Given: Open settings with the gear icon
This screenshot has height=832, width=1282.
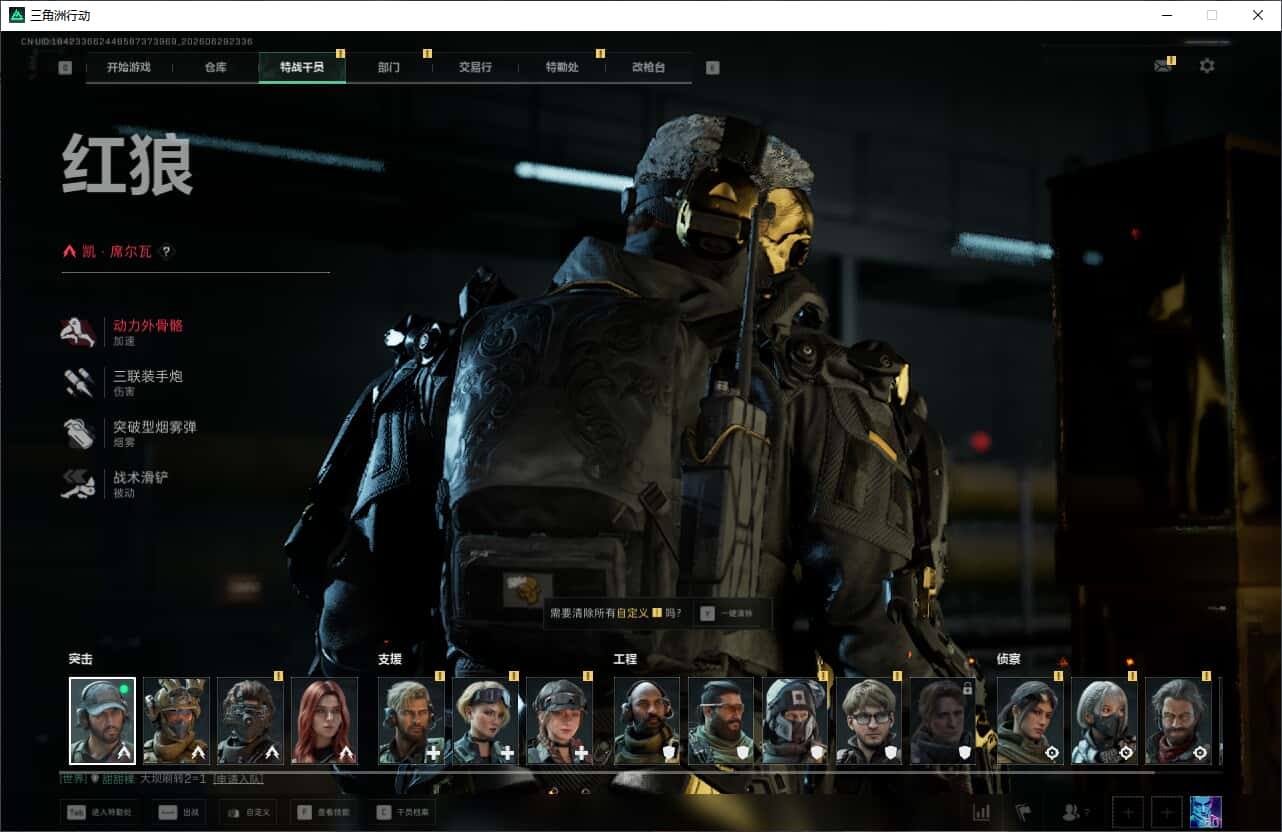Looking at the screenshot, I should point(1207,66).
